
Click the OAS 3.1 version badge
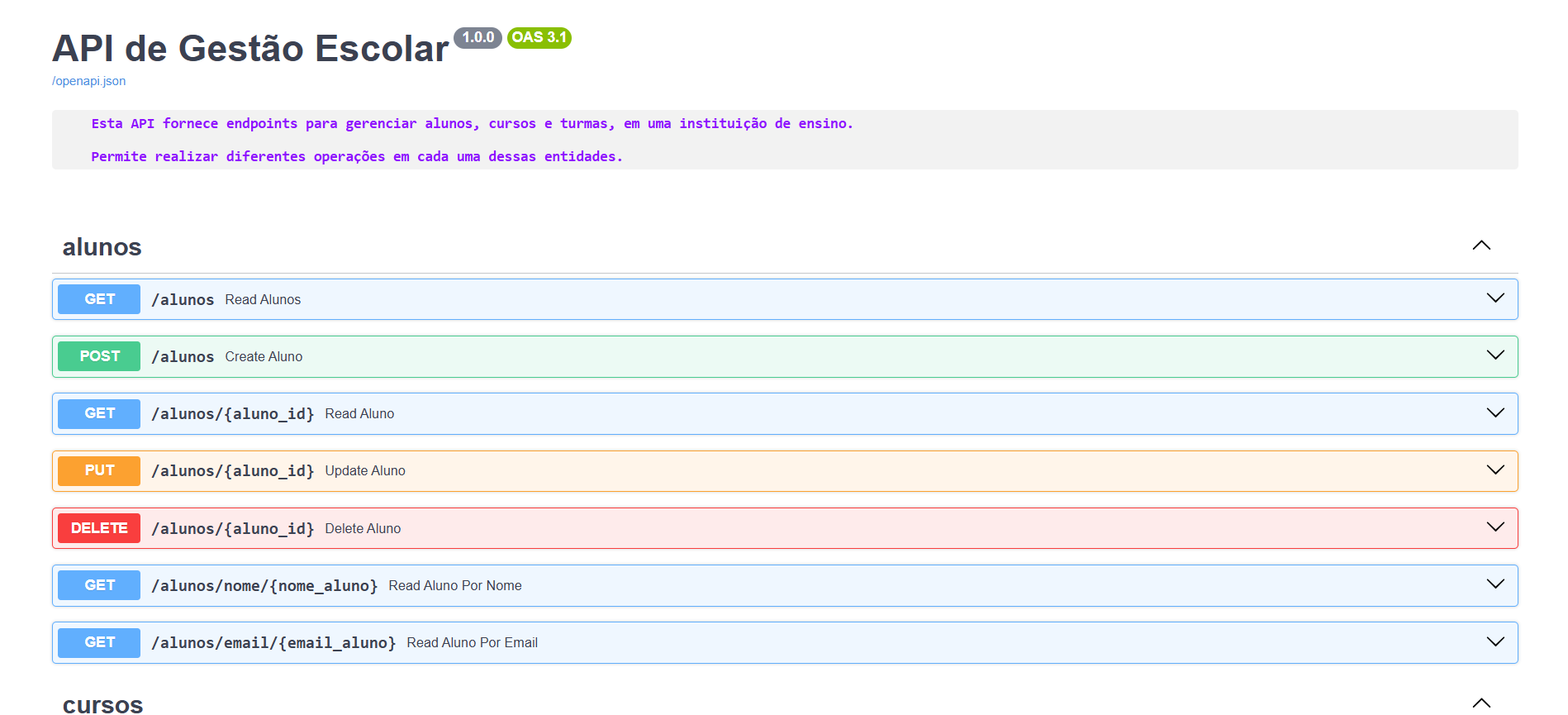(539, 38)
